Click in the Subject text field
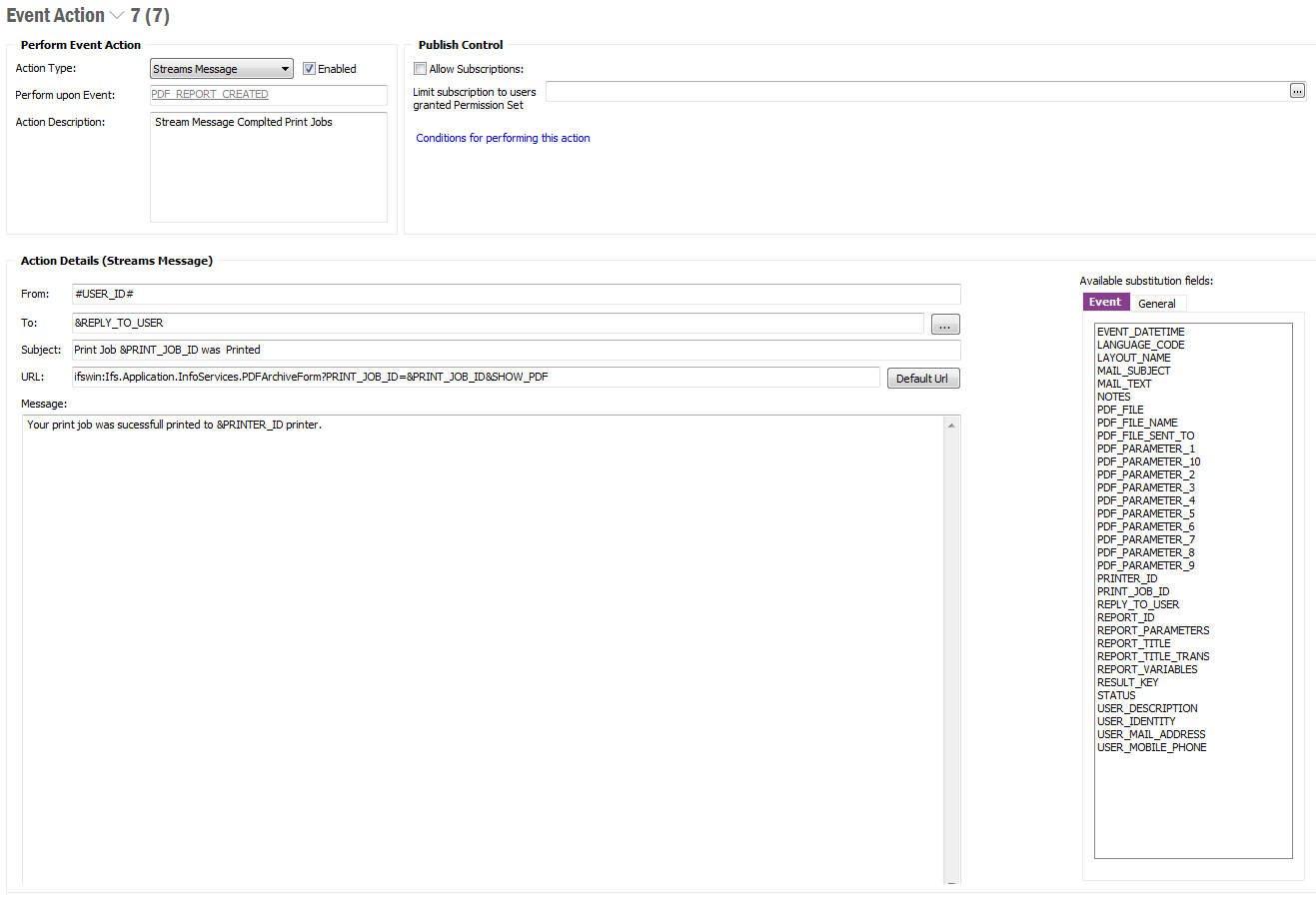The image size is (1316, 901). [x=515, y=350]
